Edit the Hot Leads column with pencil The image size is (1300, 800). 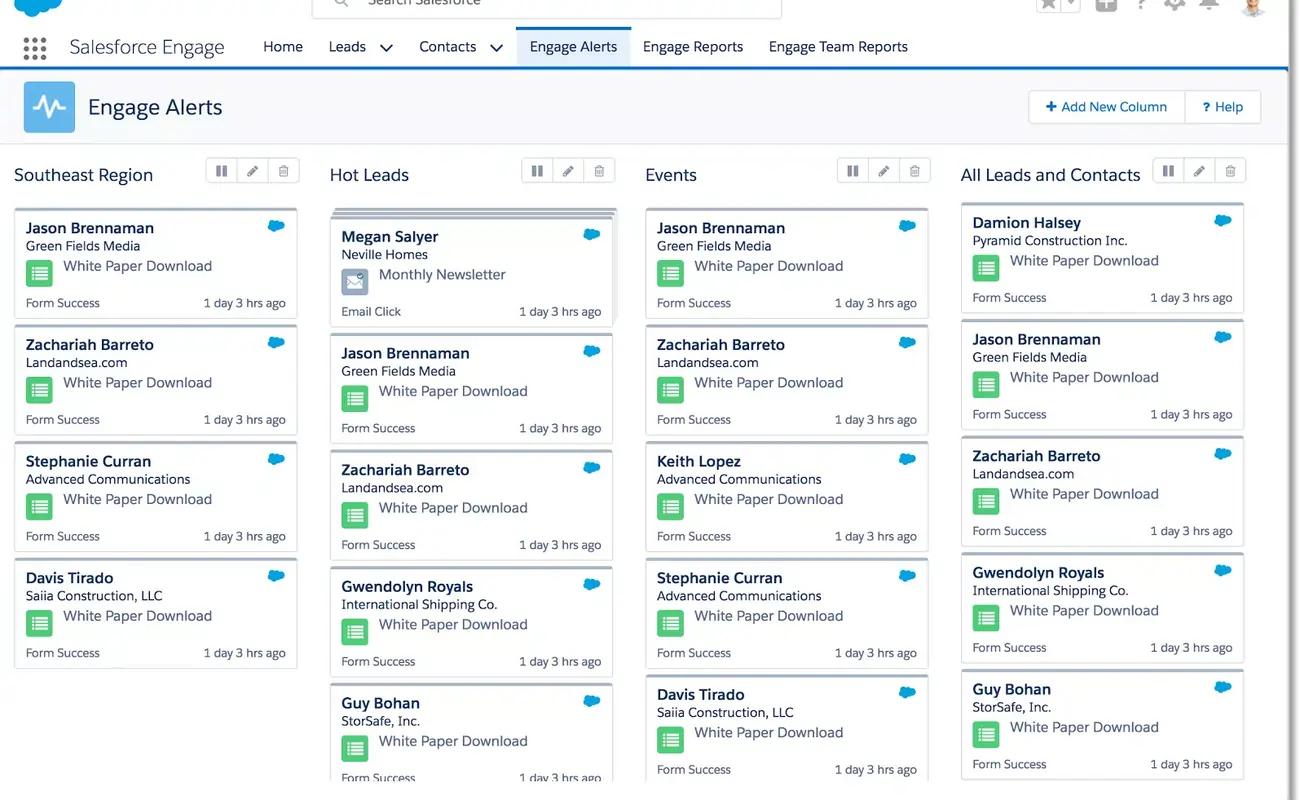point(568,171)
